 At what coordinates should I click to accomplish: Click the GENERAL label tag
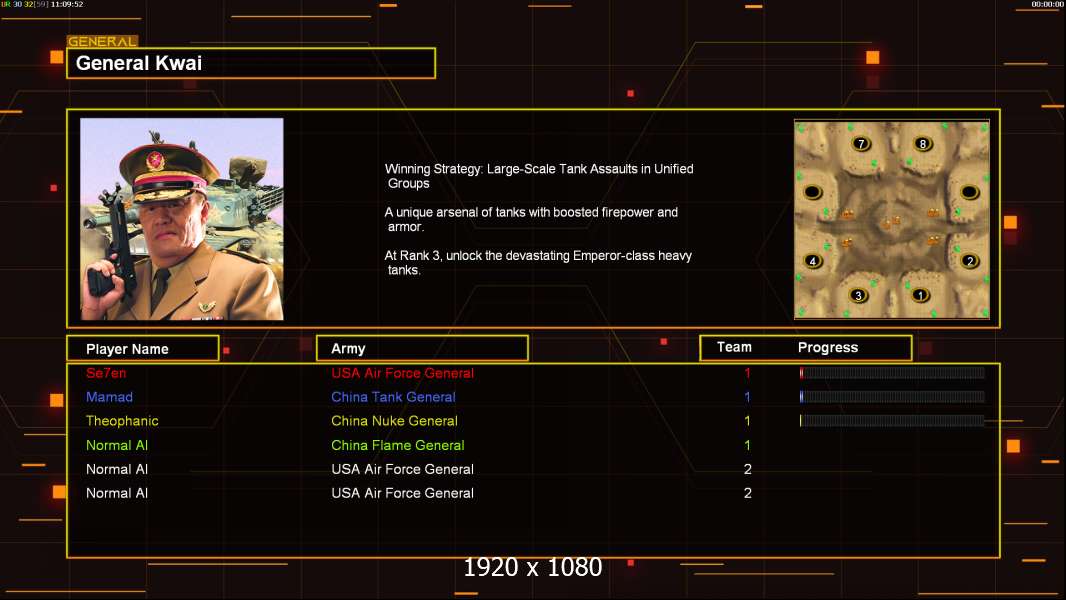[102, 41]
